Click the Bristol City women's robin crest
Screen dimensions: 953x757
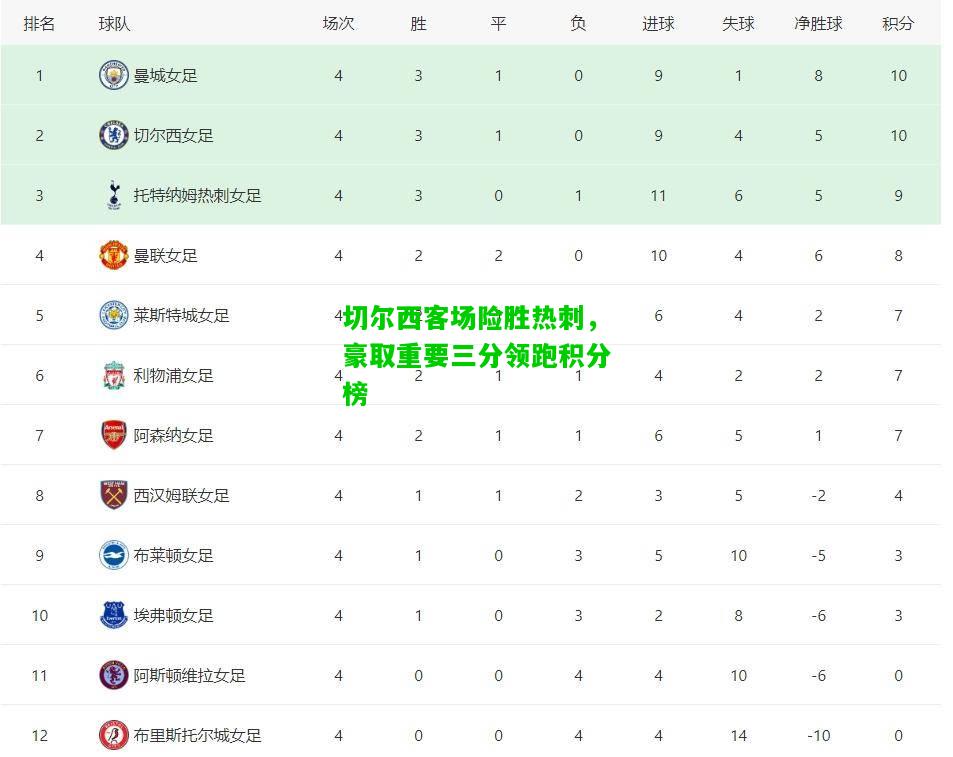[114, 735]
